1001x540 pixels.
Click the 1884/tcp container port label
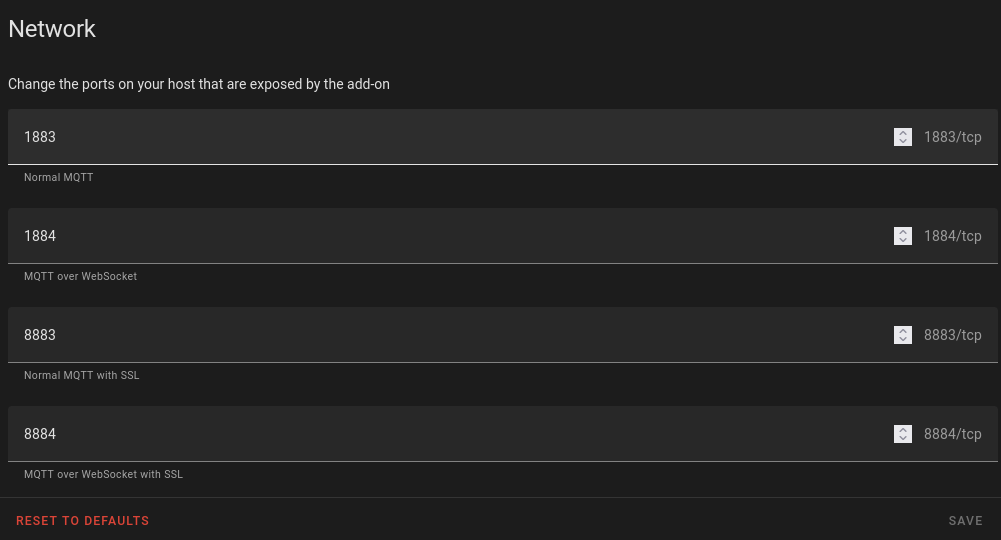(952, 236)
